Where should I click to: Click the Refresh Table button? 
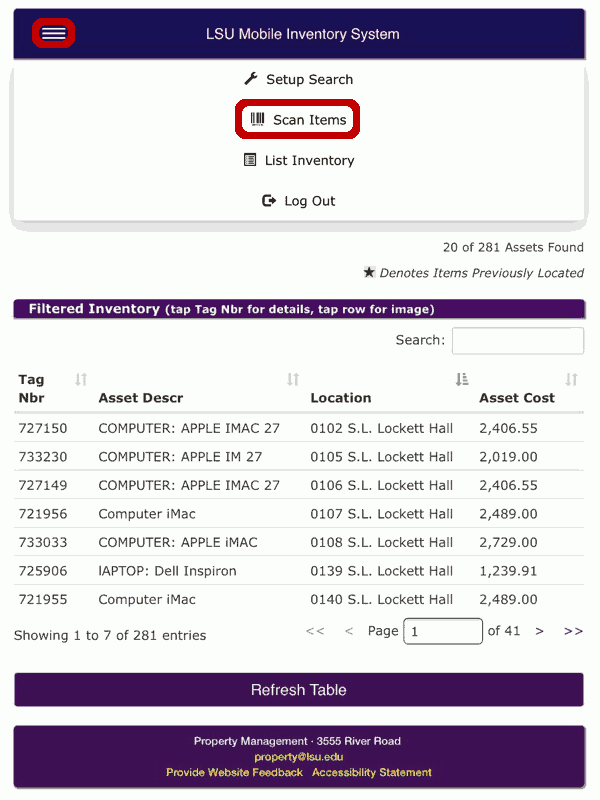point(299,690)
